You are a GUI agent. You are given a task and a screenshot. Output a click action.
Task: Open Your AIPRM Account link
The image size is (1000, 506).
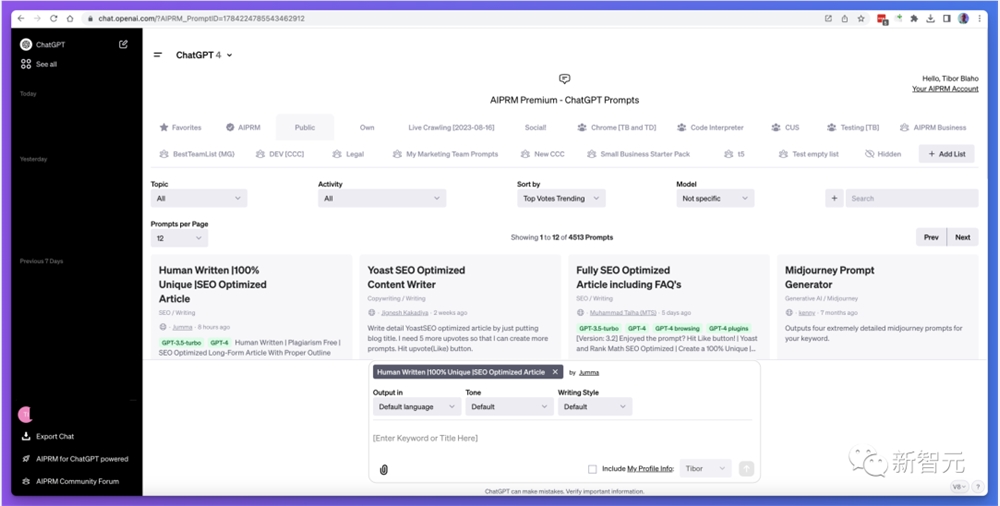pos(944,89)
